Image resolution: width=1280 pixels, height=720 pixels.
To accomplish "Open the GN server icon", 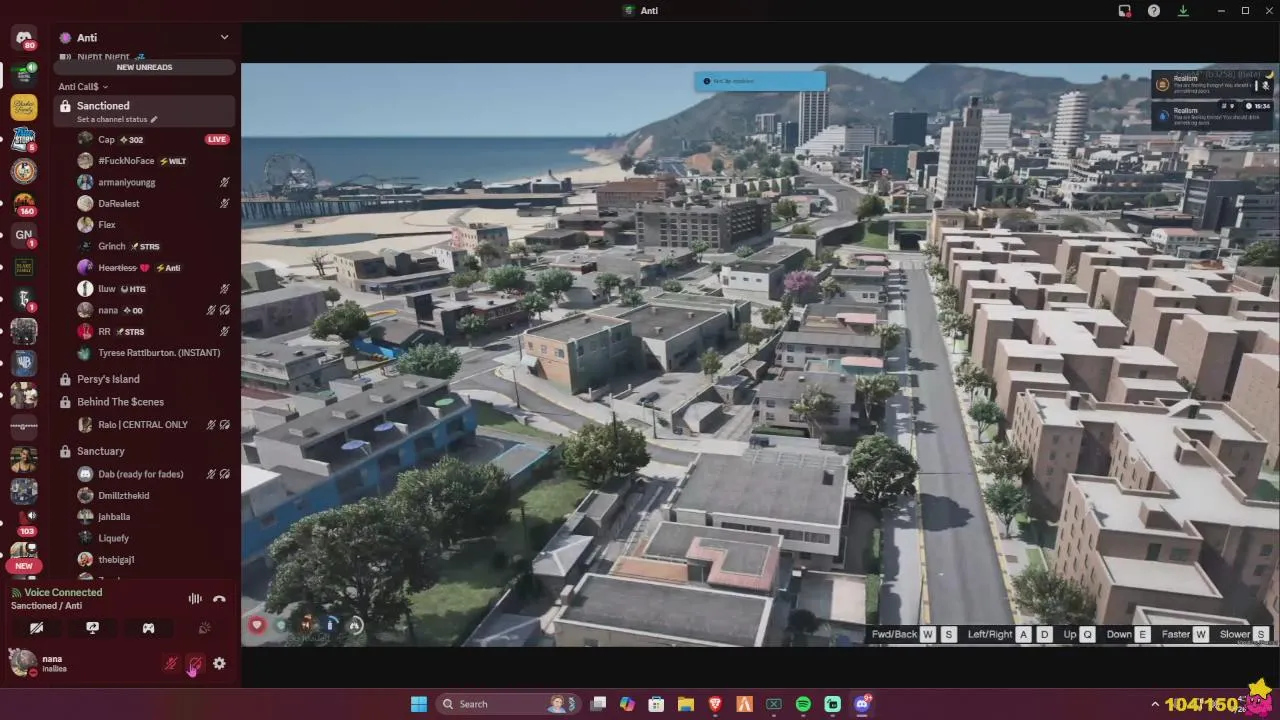I will pyautogui.click(x=24, y=235).
